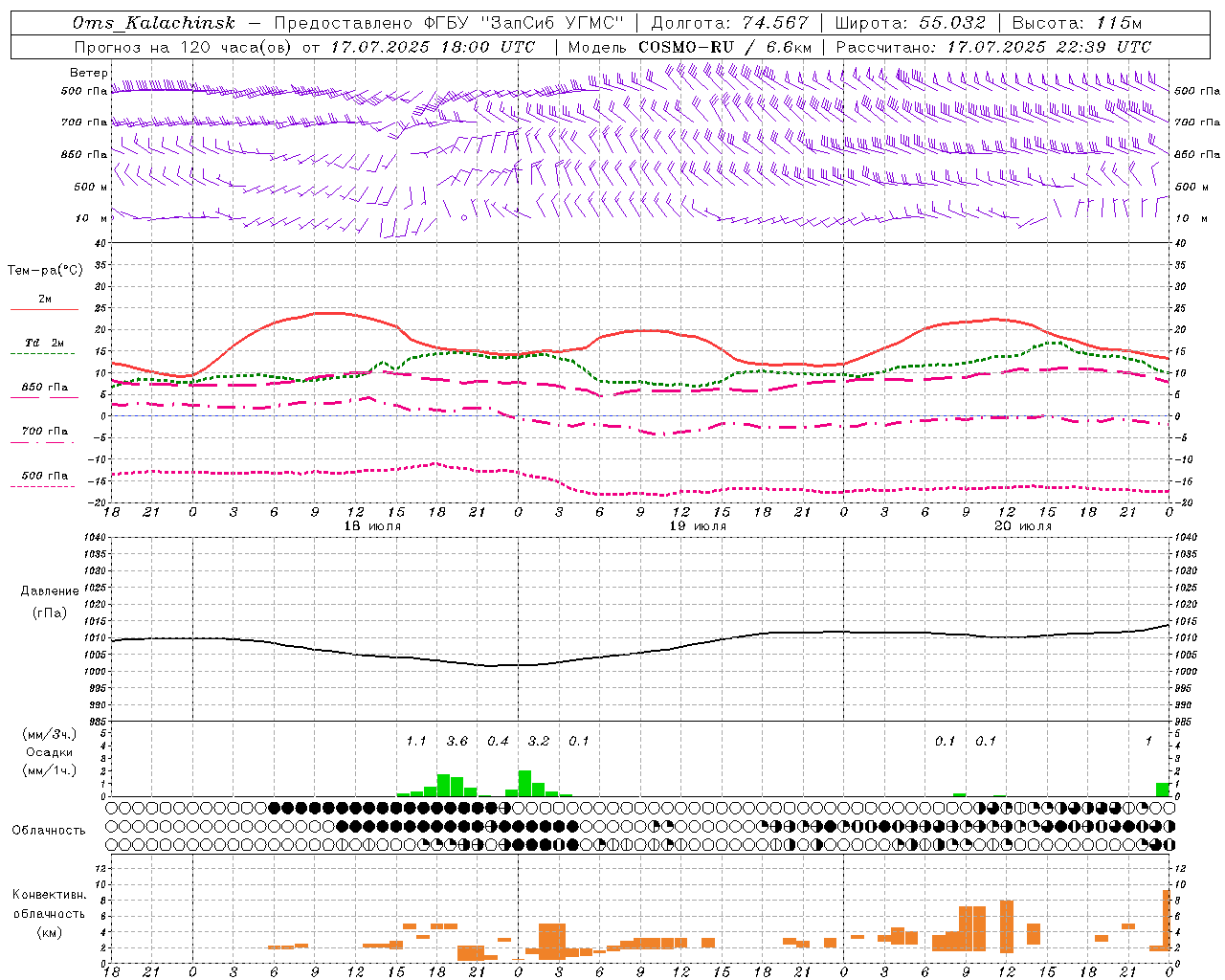The height and width of the screenshot is (980, 1225).
Task: Click the Давление pressure panel label
Action: pyautogui.click(x=50, y=591)
